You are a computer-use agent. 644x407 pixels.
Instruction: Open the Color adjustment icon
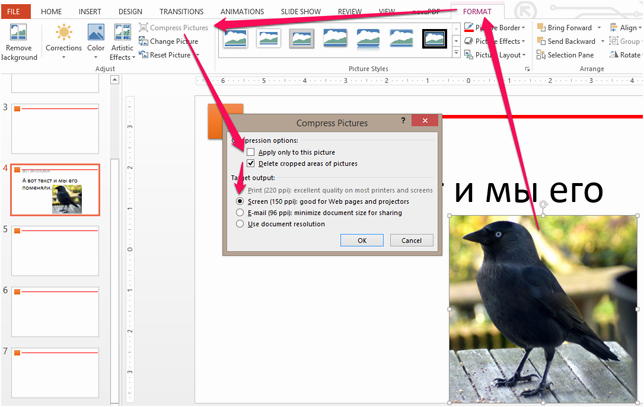(x=95, y=32)
